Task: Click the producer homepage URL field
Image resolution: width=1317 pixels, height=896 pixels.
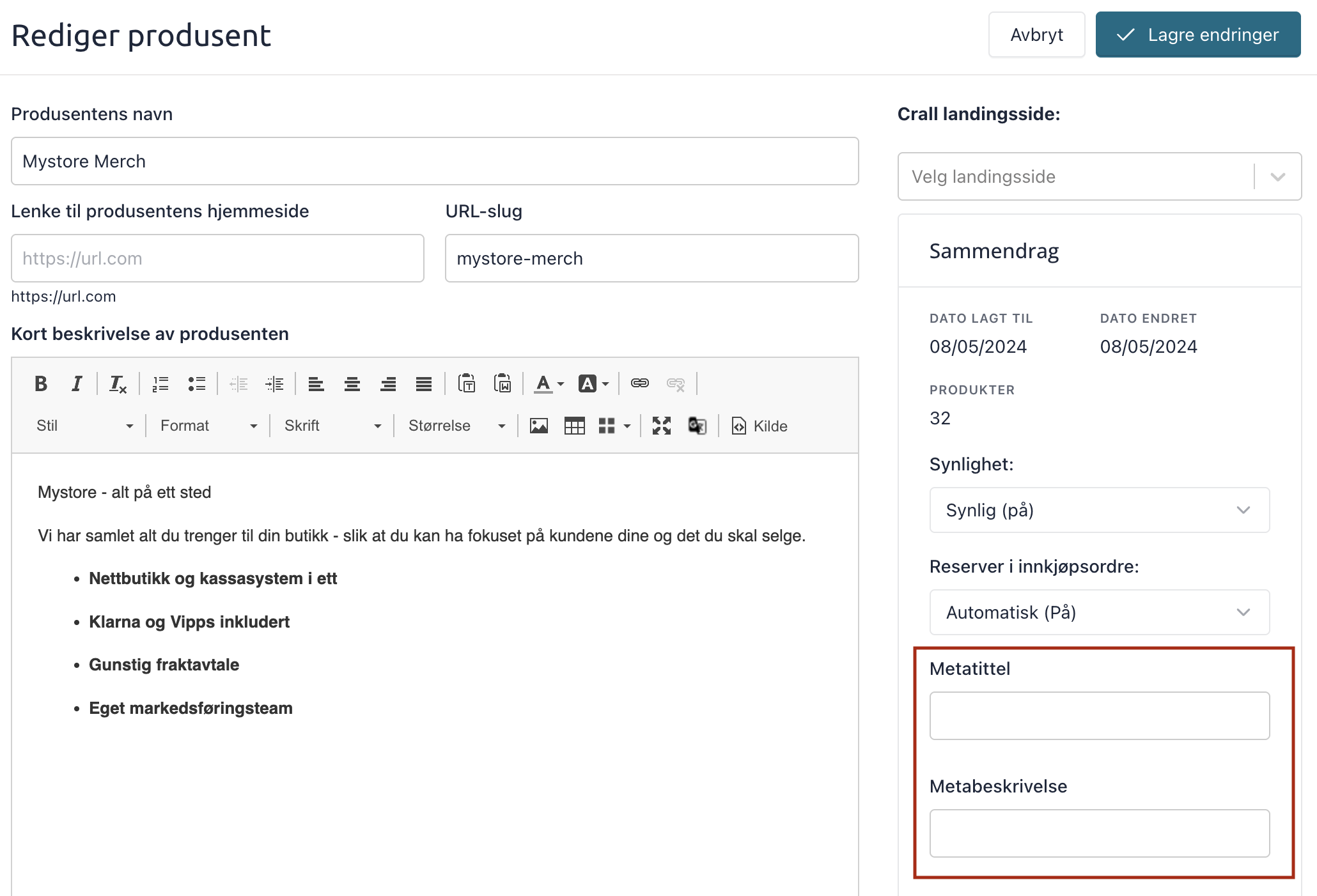Action: [217, 258]
